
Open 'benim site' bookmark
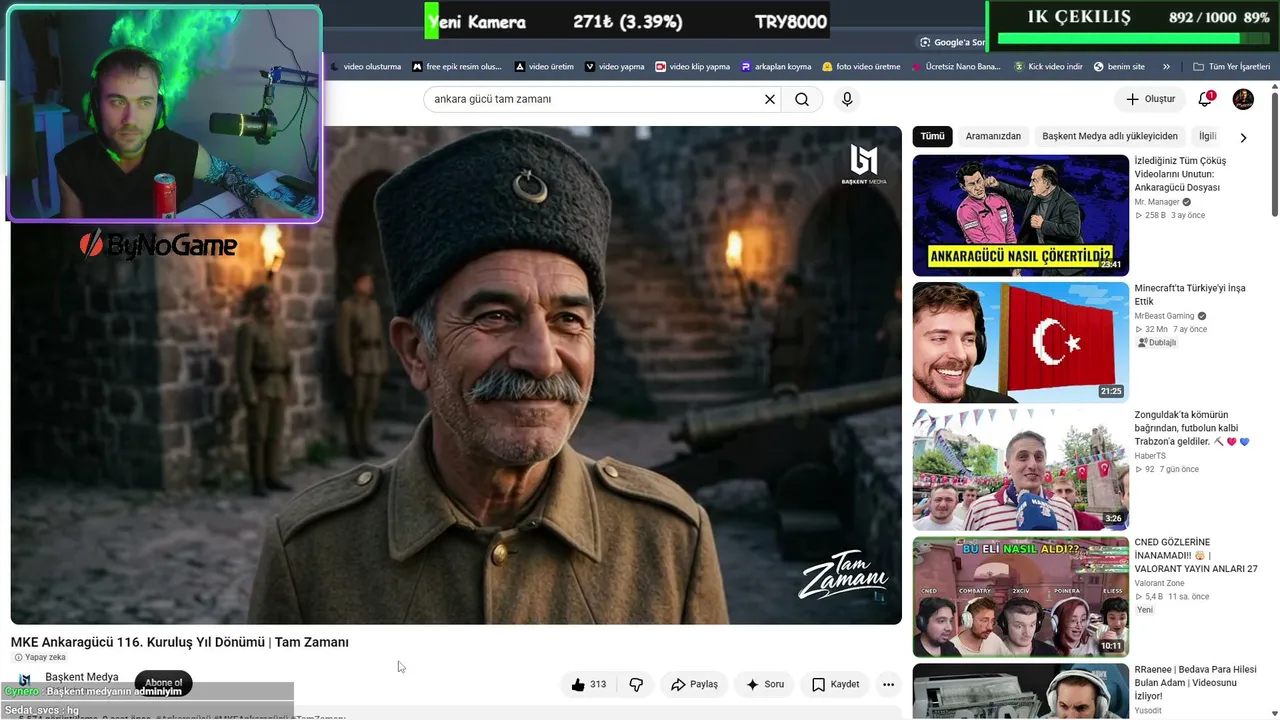1119,67
